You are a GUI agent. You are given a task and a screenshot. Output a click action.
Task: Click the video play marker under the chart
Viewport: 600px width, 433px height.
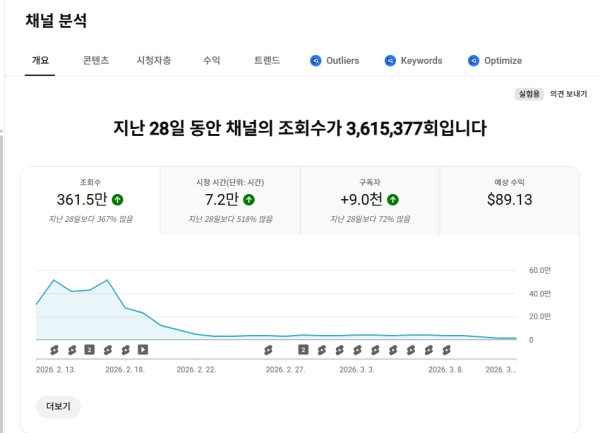[x=143, y=349]
